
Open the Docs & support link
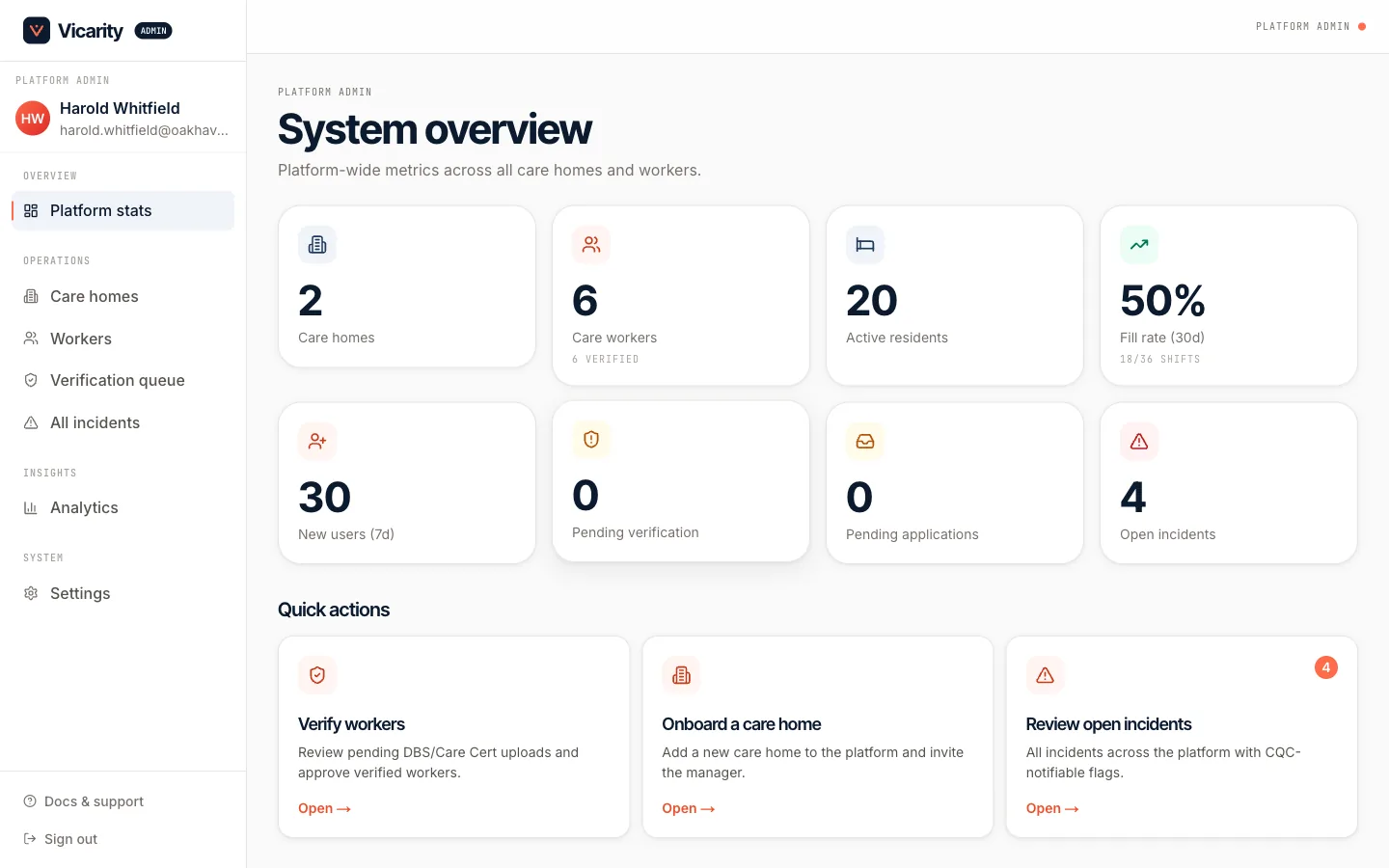click(x=94, y=801)
